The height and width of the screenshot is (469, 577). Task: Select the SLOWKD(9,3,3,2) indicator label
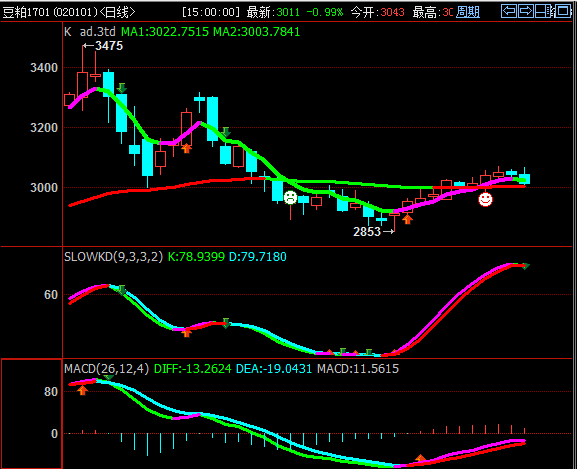click(113, 256)
